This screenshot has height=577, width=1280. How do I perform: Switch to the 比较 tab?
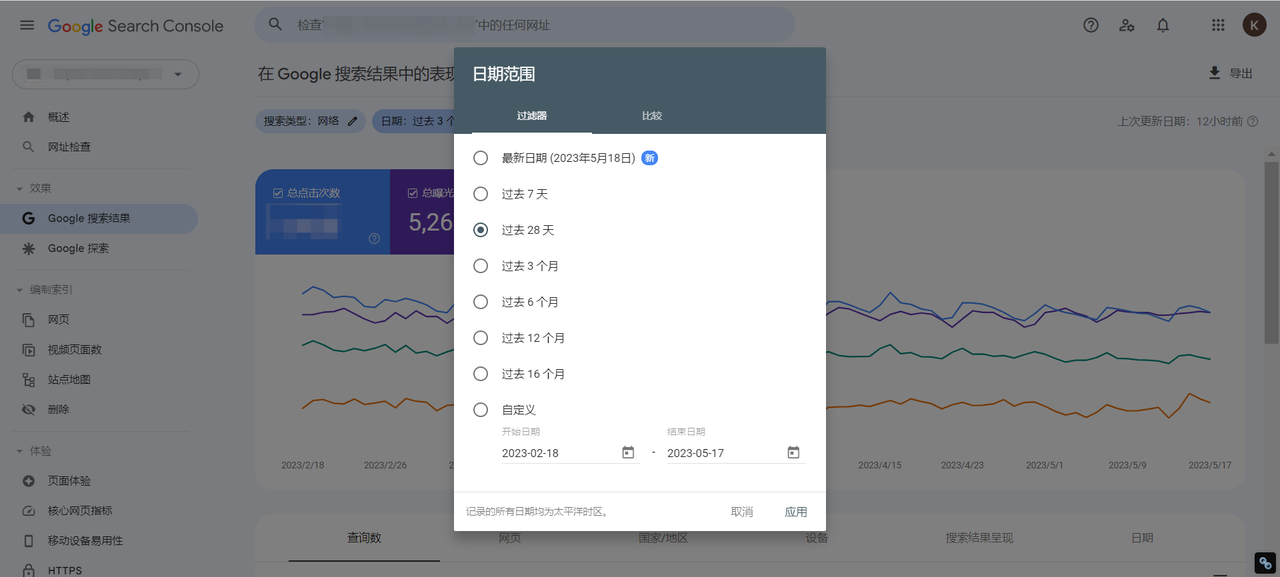tap(652, 116)
